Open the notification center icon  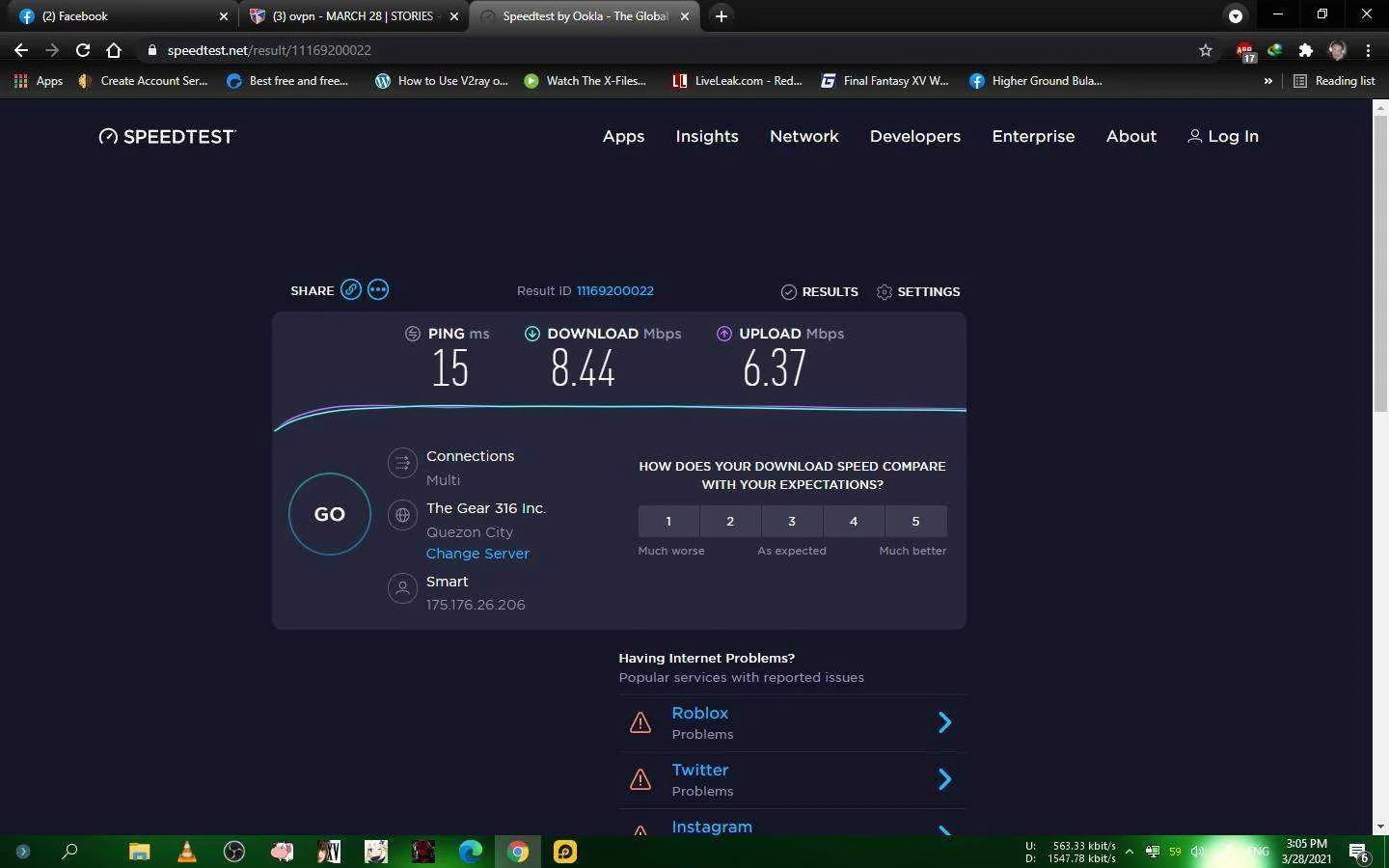[1359, 853]
